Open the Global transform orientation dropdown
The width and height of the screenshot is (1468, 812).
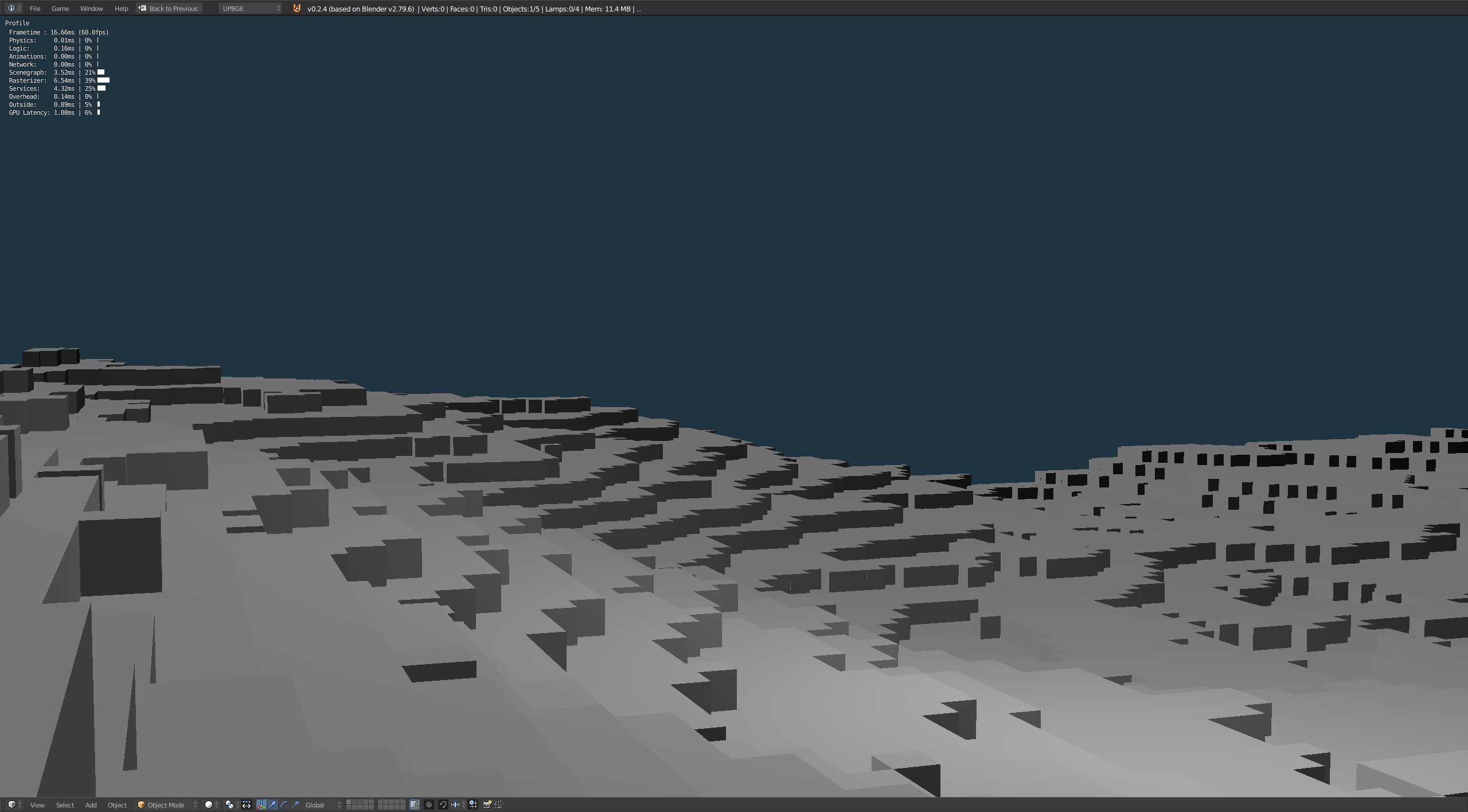click(322, 805)
